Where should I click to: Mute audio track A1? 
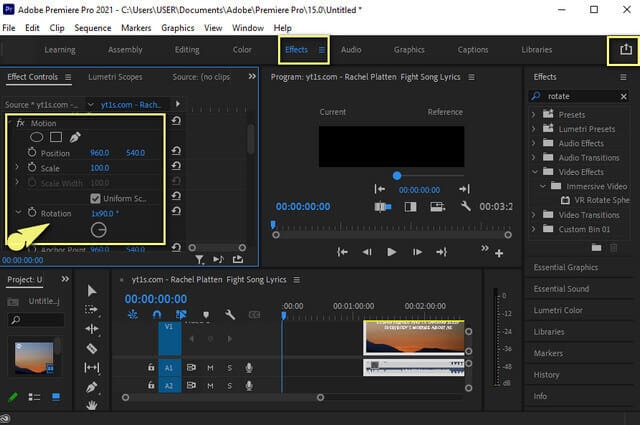211,368
